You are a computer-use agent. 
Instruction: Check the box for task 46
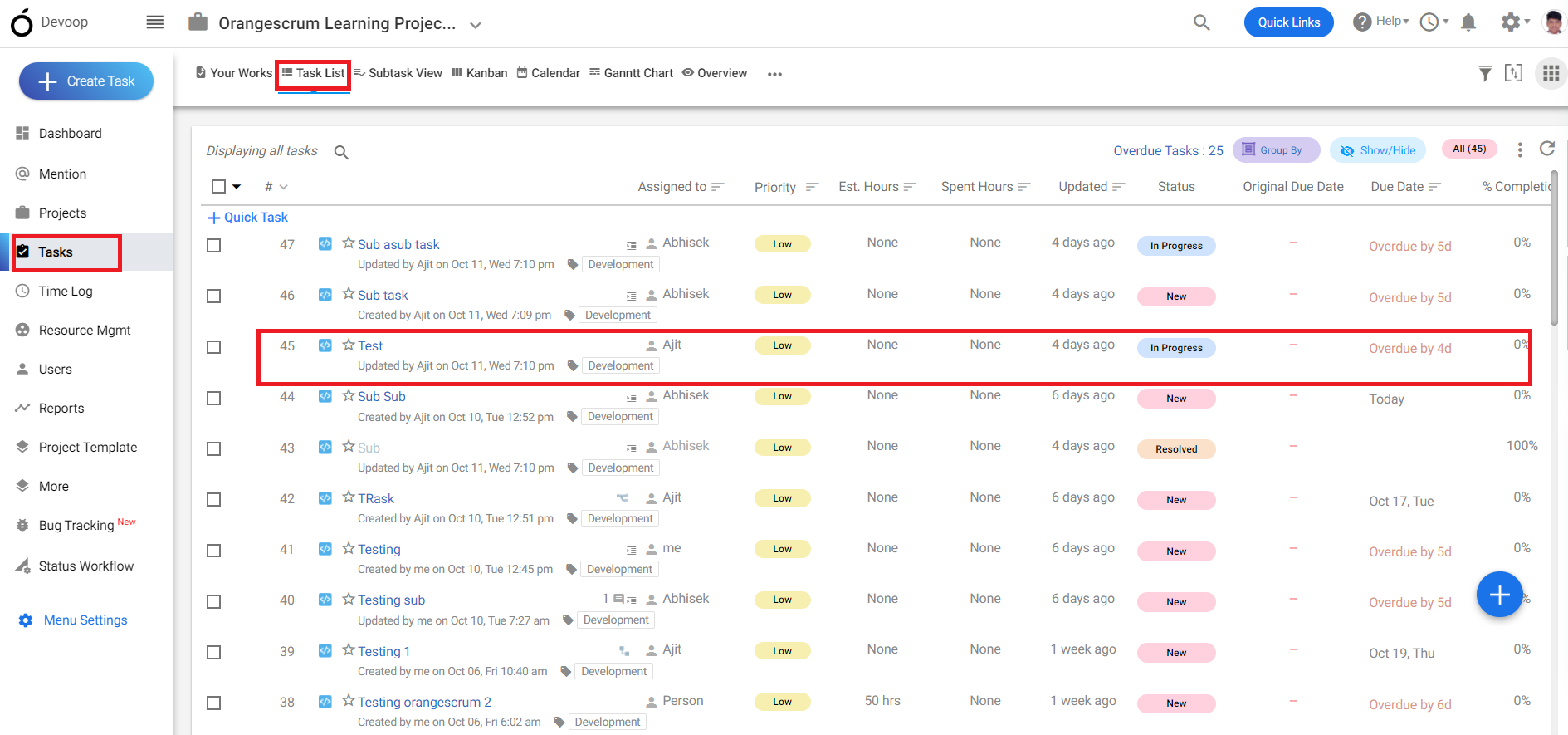(x=213, y=296)
